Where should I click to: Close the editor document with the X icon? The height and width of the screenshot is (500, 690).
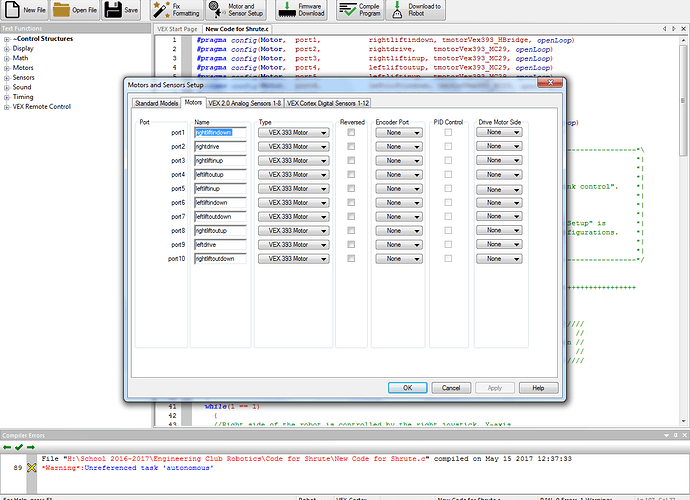coord(684,29)
